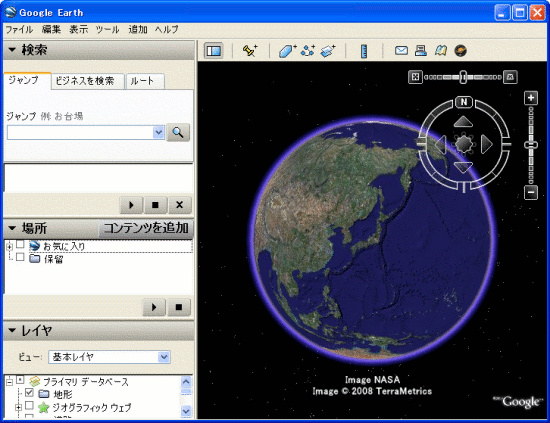The width and height of the screenshot is (550, 423).
Task: Click the お気に入り globe icon
Action: click(35, 246)
